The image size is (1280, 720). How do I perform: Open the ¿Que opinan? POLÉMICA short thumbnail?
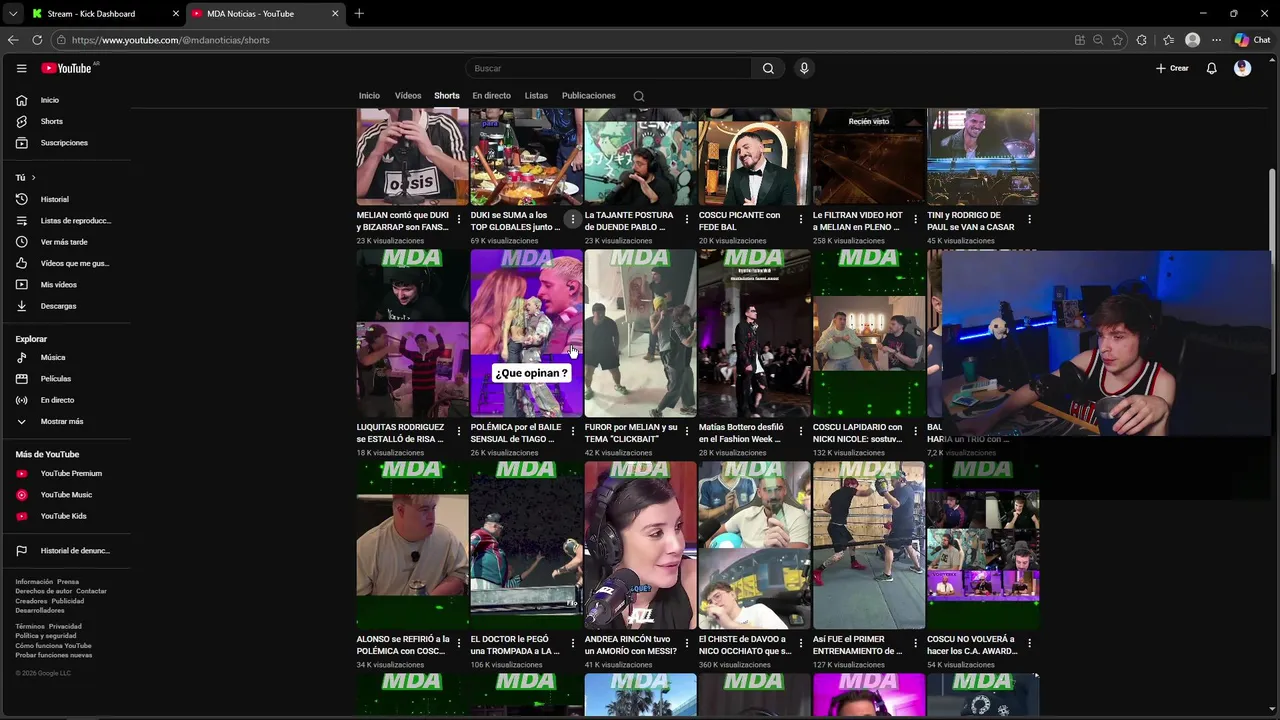click(526, 333)
